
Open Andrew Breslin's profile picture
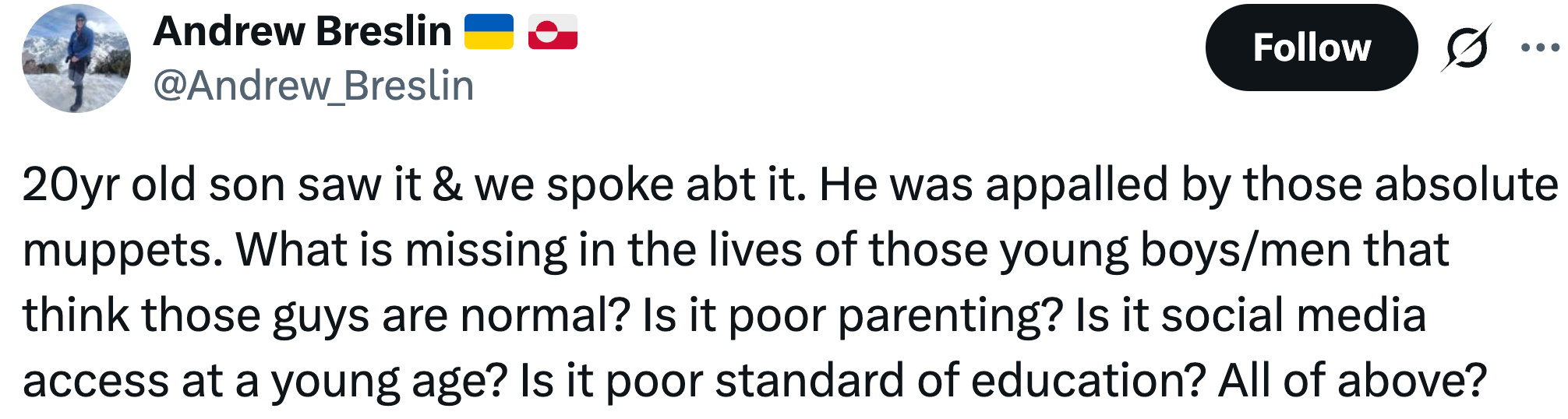(x=76, y=59)
